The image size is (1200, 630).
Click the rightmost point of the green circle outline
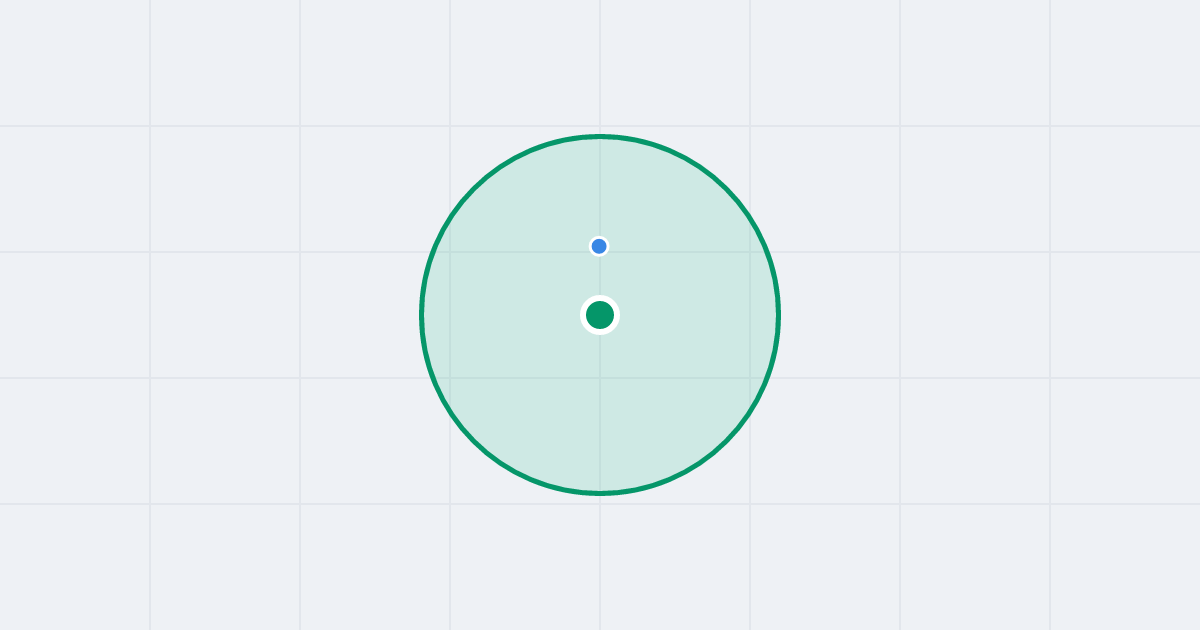click(778, 315)
